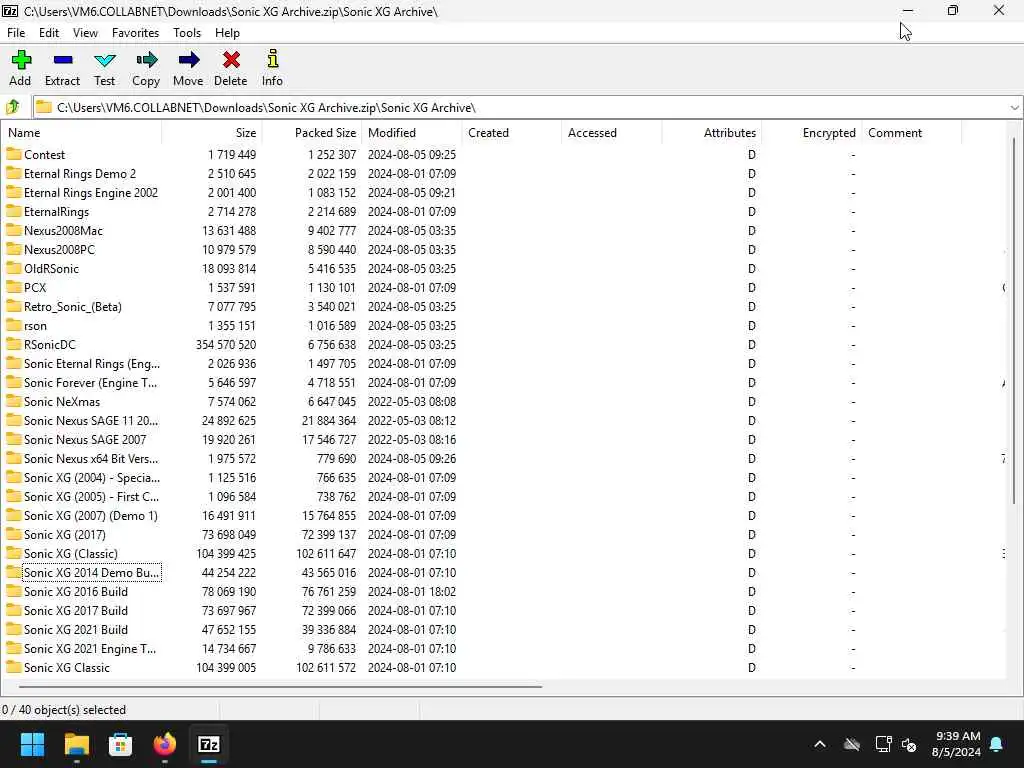This screenshot has height=768, width=1024.
Task: Click 7-Zip taskbar button
Action: pyautogui.click(x=209, y=744)
